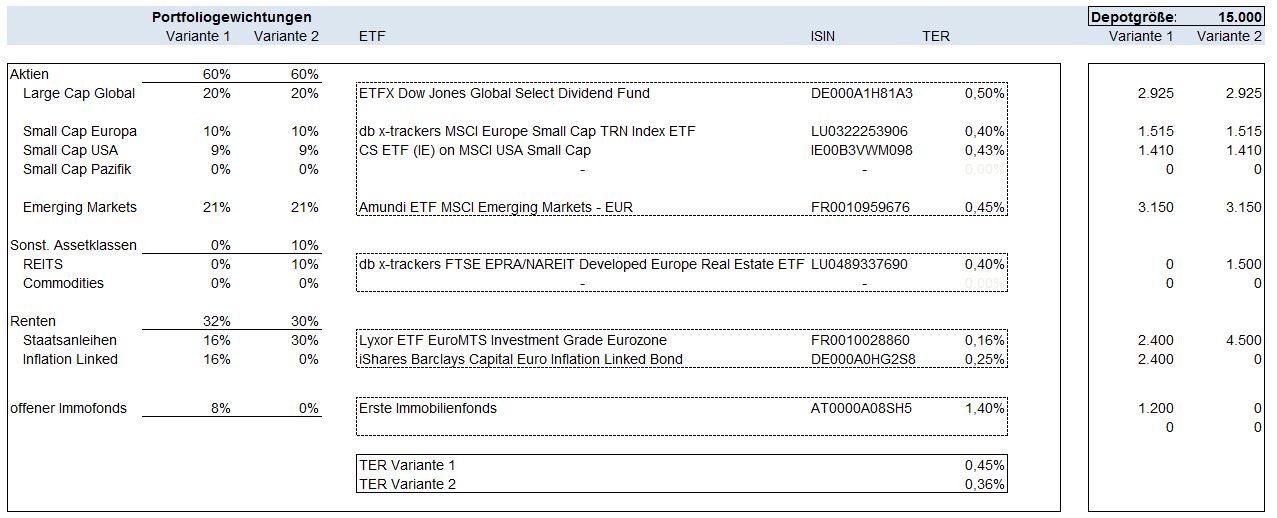Select the ISIN column header
Viewport: 1277px width, 518px height.
[822, 36]
